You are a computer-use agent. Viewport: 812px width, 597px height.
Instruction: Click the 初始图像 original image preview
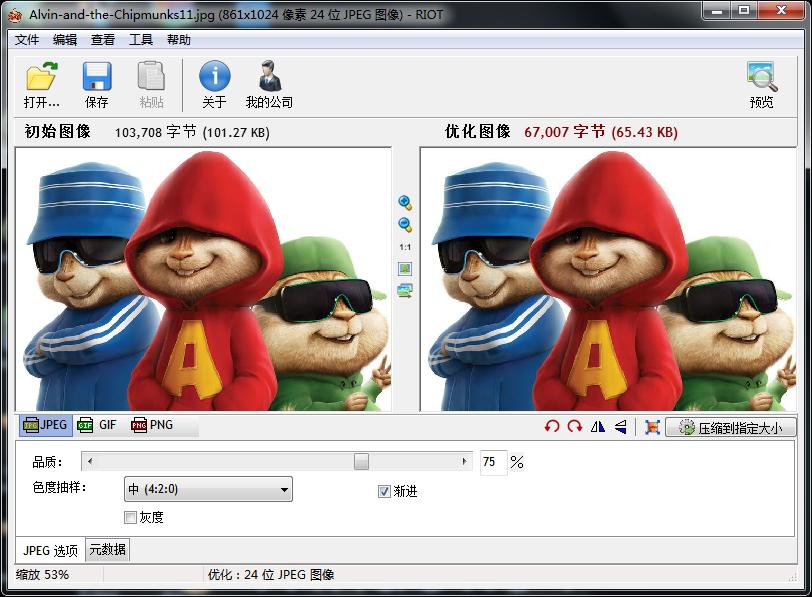pyautogui.click(x=203, y=279)
